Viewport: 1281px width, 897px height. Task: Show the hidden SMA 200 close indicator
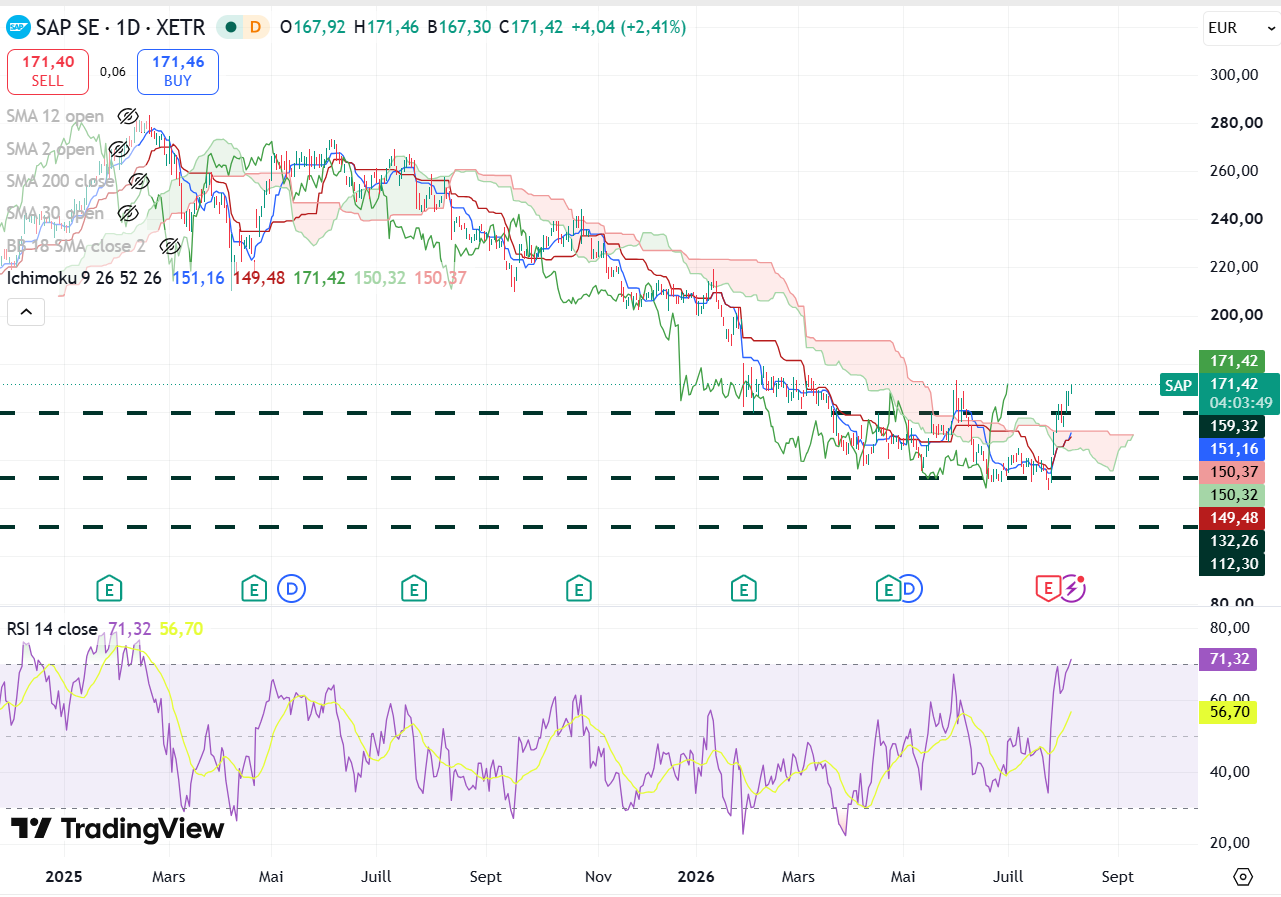(139, 181)
